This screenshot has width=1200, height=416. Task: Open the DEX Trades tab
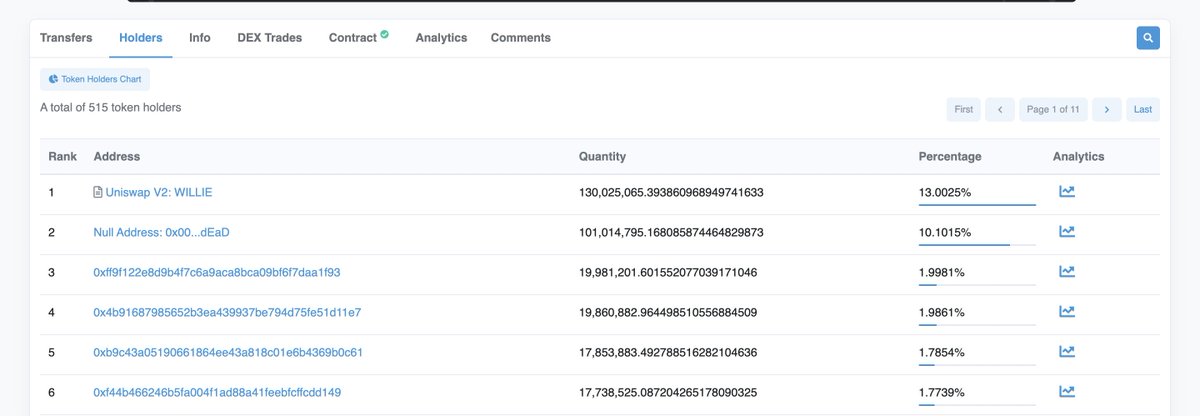(270, 38)
